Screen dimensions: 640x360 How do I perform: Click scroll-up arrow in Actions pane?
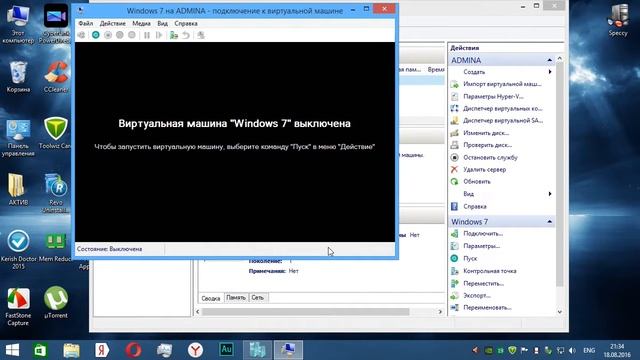(560, 59)
